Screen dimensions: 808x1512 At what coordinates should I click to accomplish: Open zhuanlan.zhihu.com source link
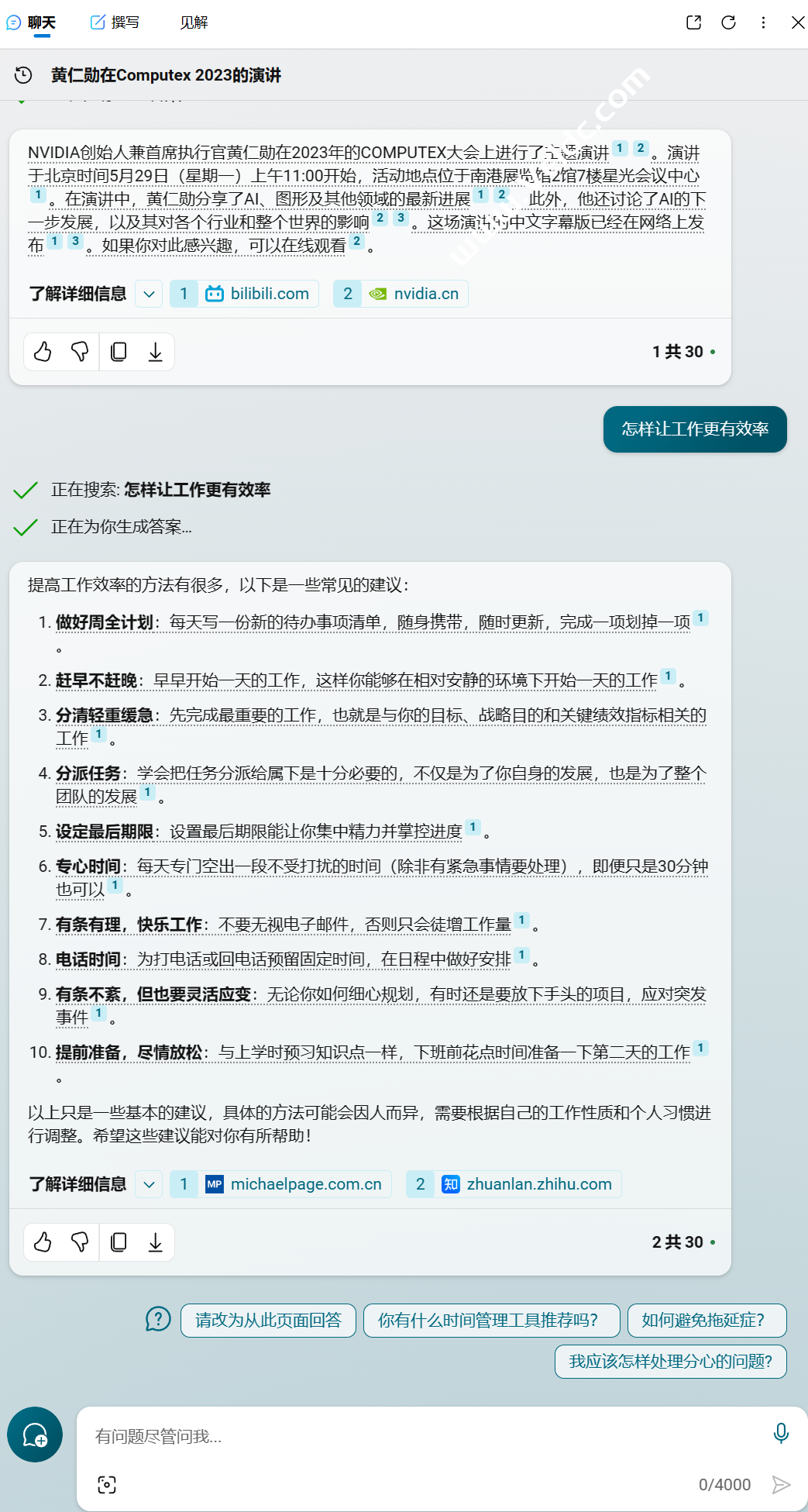[514, 1184]
